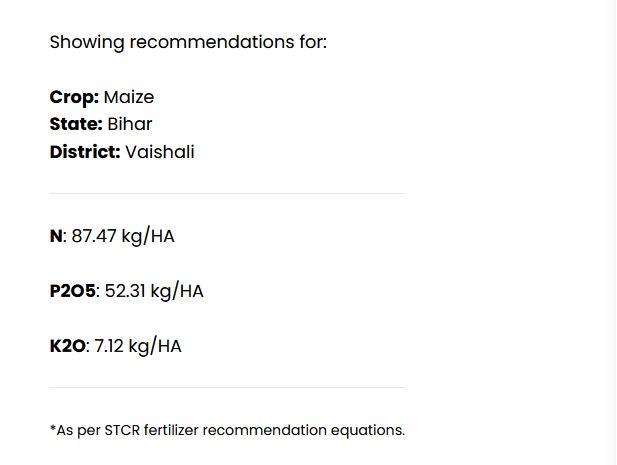This screenshot has width=617, height=465.
Task: Select the bold 'Crop:' label
Action: click(x=74, y=97)
